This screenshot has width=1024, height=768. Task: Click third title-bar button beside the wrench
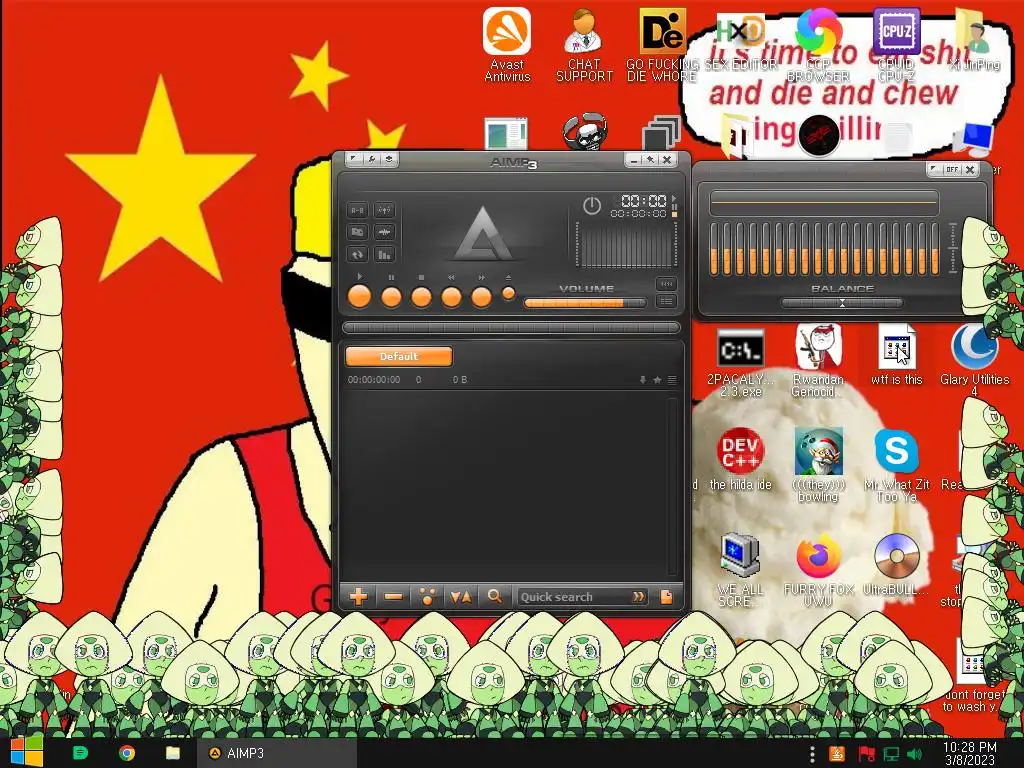389,159
